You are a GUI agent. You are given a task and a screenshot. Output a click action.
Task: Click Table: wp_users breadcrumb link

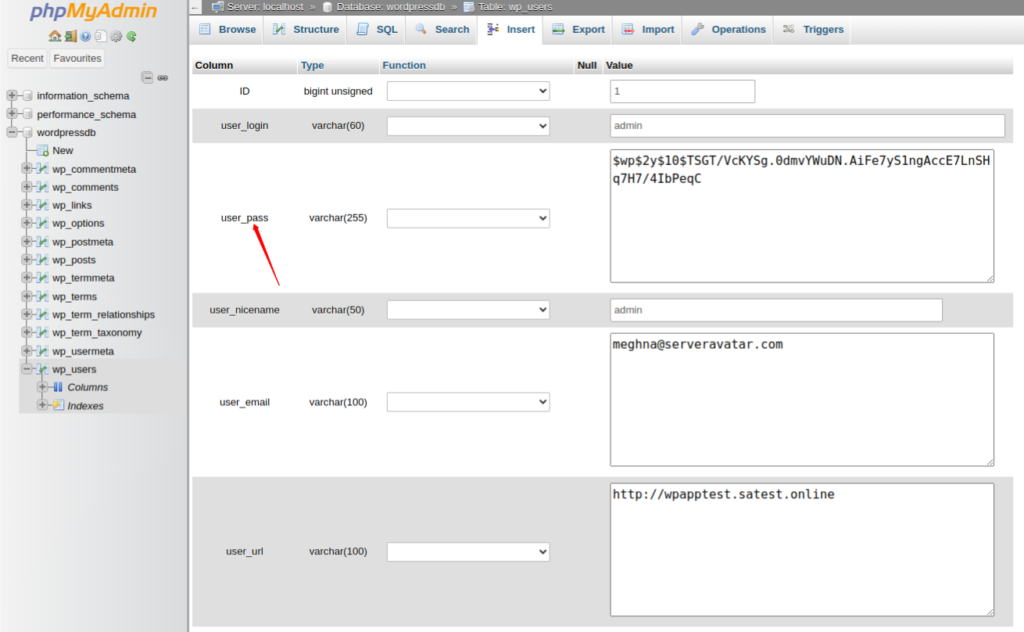pos(515,7)
